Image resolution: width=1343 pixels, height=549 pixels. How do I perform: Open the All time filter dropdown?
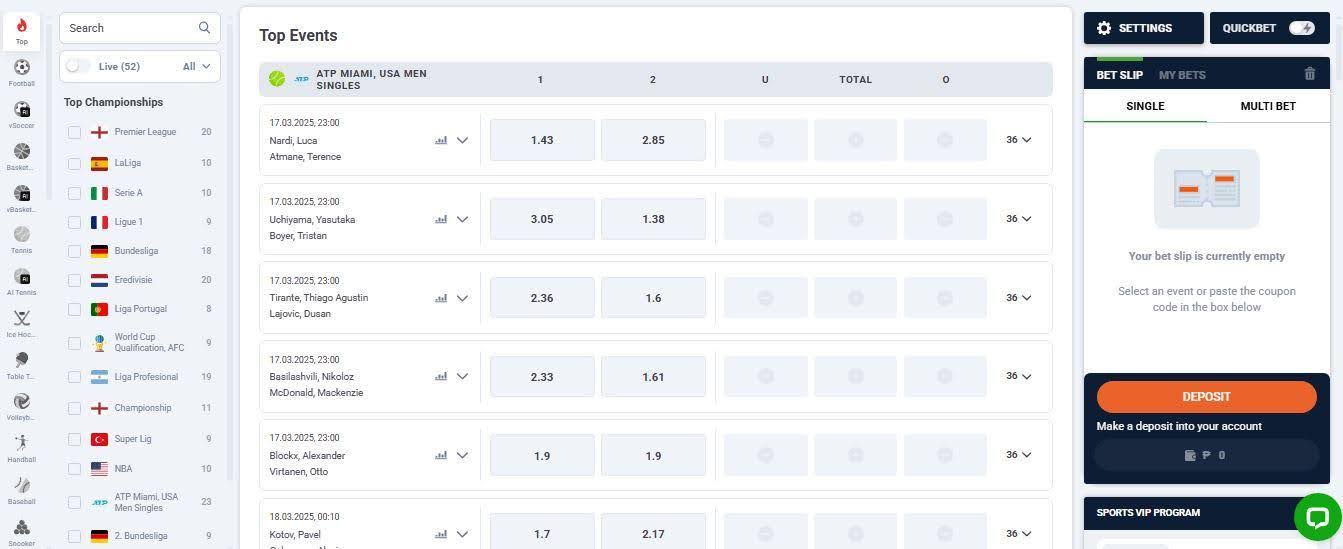[197, 66]
